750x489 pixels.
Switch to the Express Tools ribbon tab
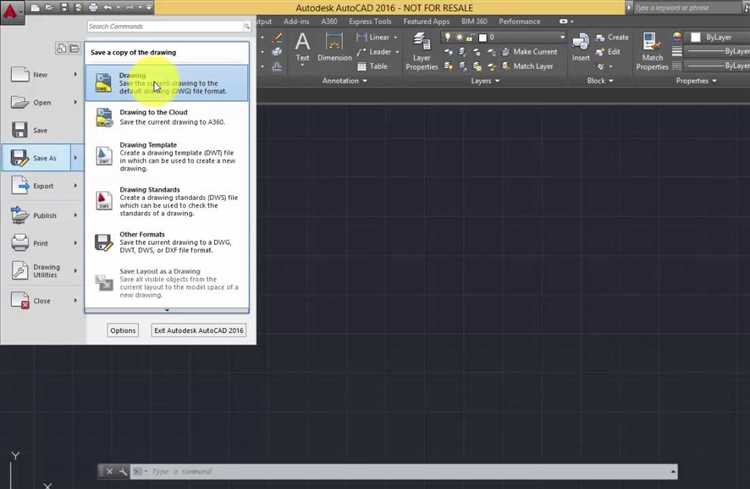369,21
